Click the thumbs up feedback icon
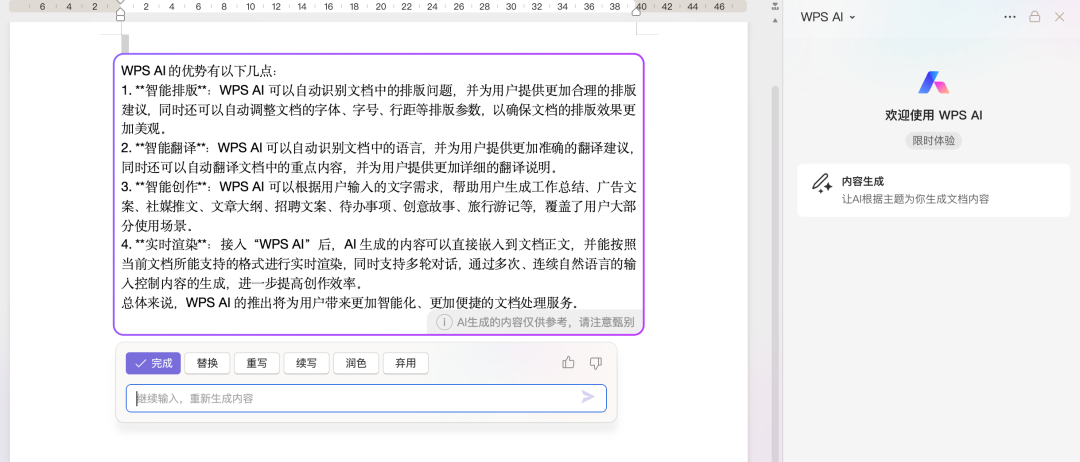The width and height of the screenshot is (1080, 462). tap(568, 363)
